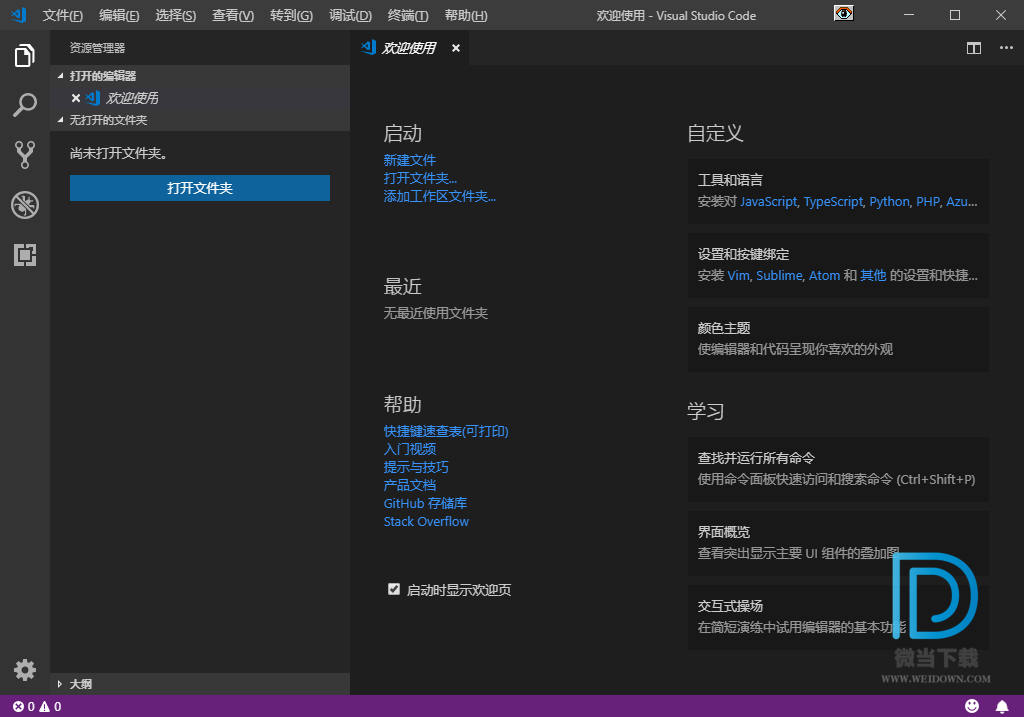Screen dimensions: 1024x717
Task: Click the VS Code logo in title bar
Action: [x=19, y=15]
